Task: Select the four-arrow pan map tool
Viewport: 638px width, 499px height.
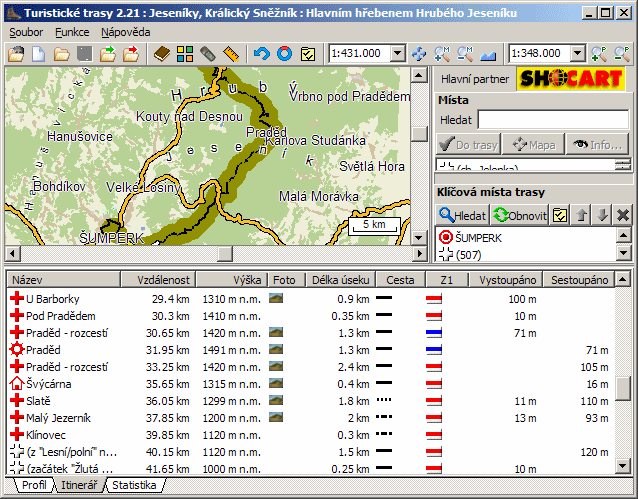Action: [x=418, y=53]
